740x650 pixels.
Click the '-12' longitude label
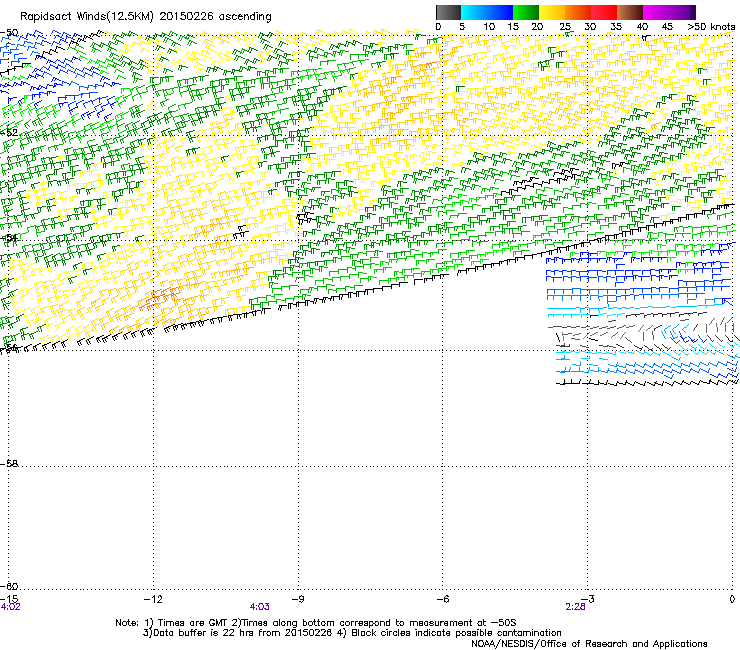(x=153, y=599)
